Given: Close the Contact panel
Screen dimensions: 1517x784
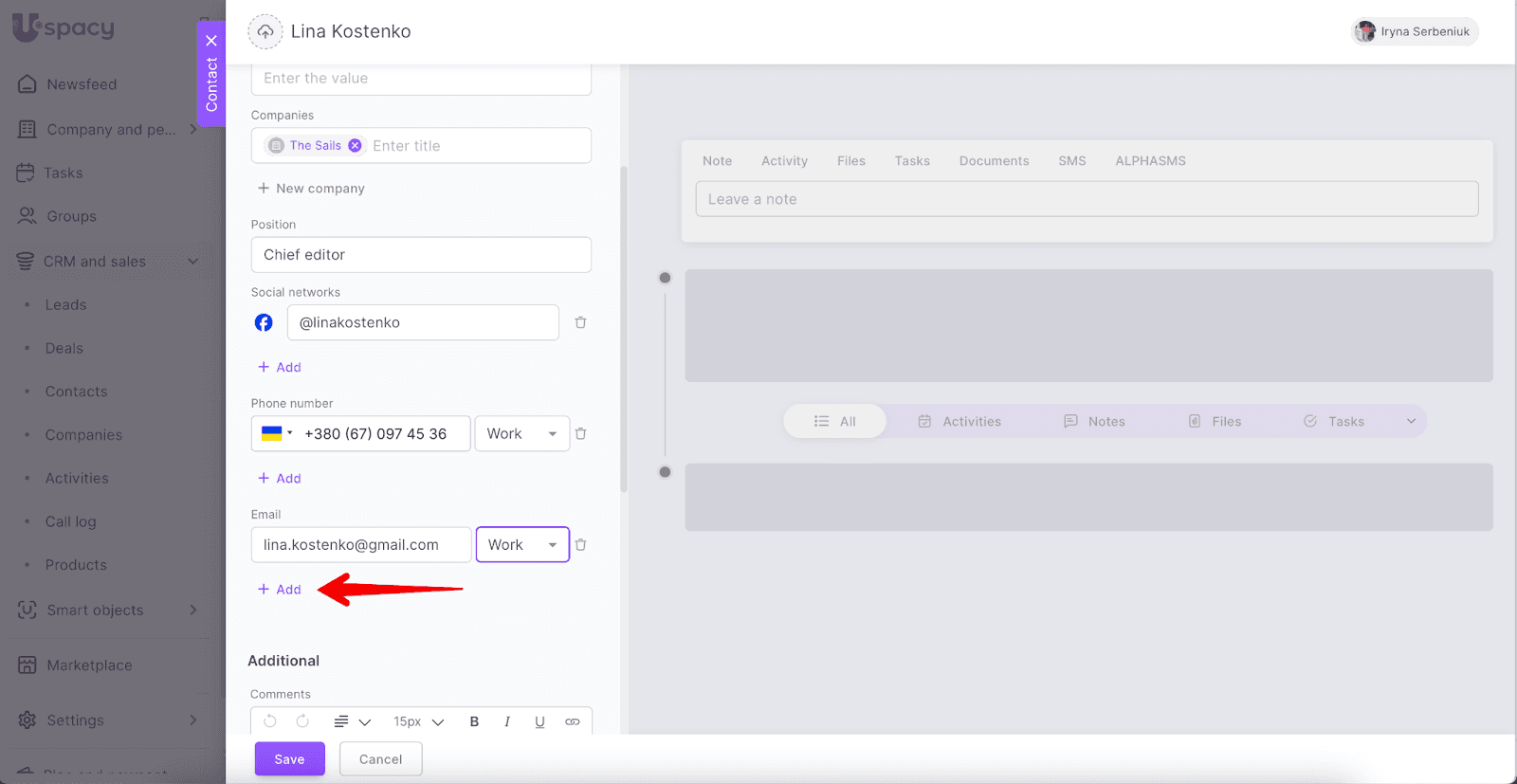Looking at the screenshot, I should pyautogui.click(x=211, y=41).
